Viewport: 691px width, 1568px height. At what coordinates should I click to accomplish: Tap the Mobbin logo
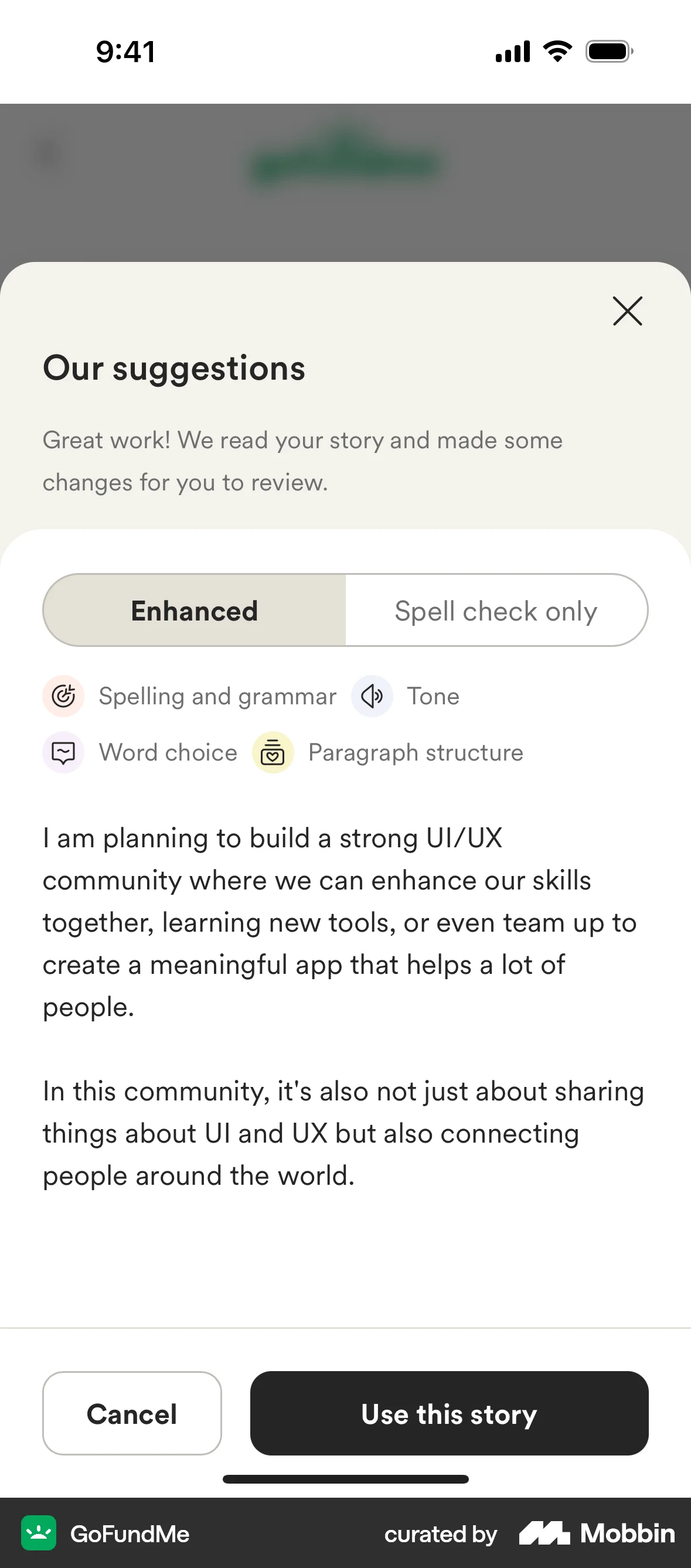click(x=597, y=1533)
